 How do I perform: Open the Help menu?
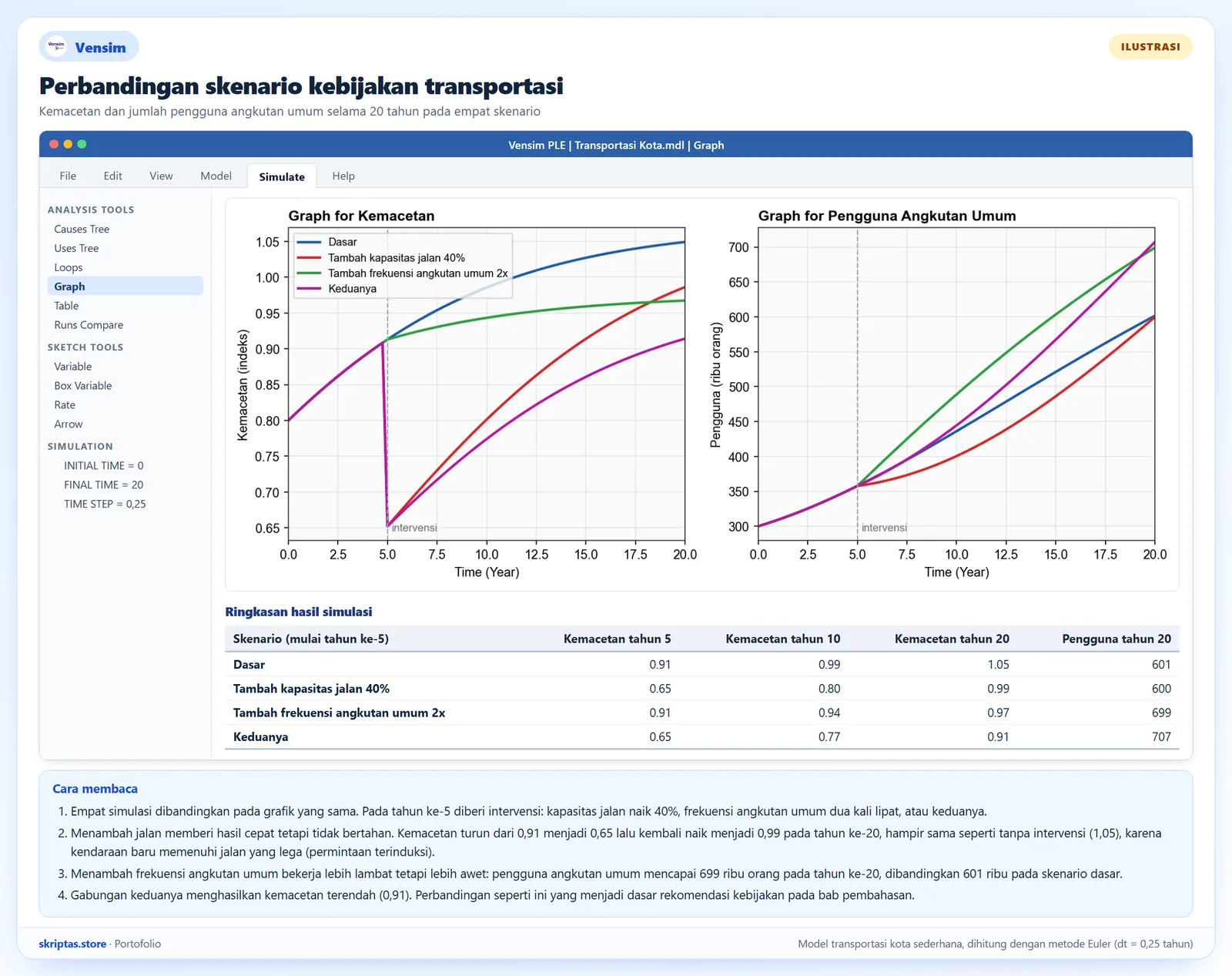343,176
